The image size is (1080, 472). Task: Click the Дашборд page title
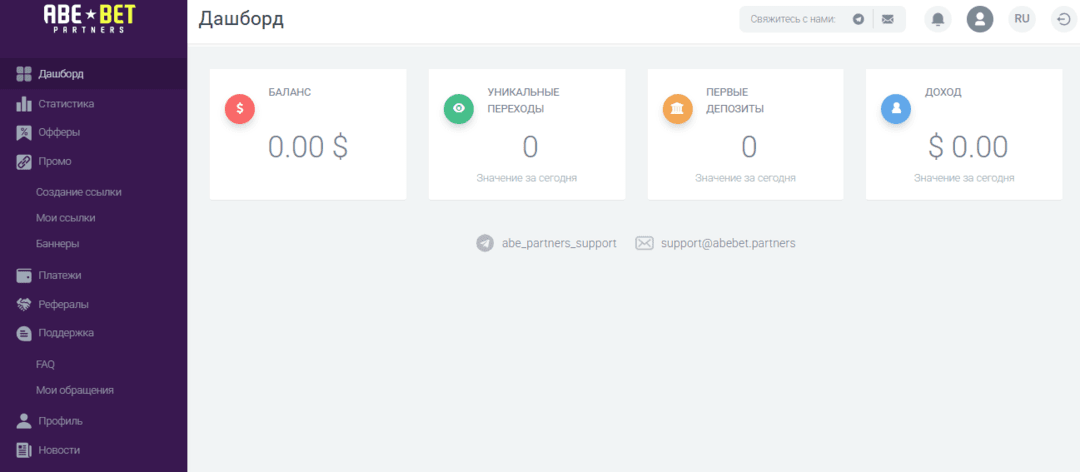tap(241, 19)
